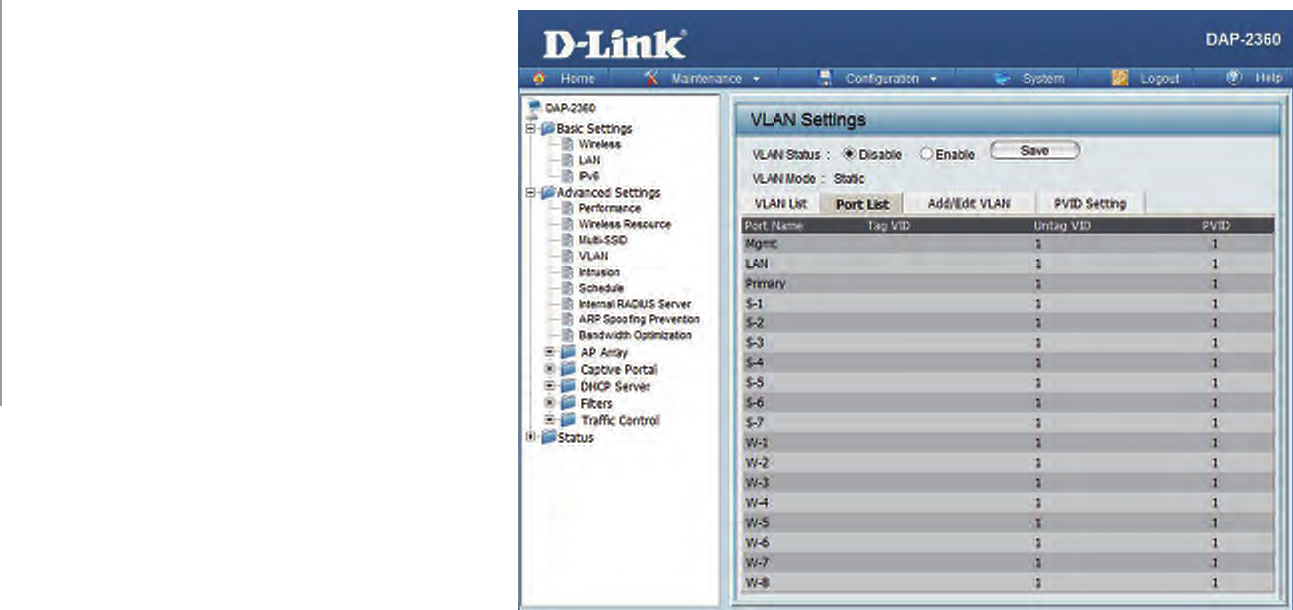Expand the DHCP Server tree node
Image resolution: width=1293 pixels, height=610 pixels.
[549, 387]
